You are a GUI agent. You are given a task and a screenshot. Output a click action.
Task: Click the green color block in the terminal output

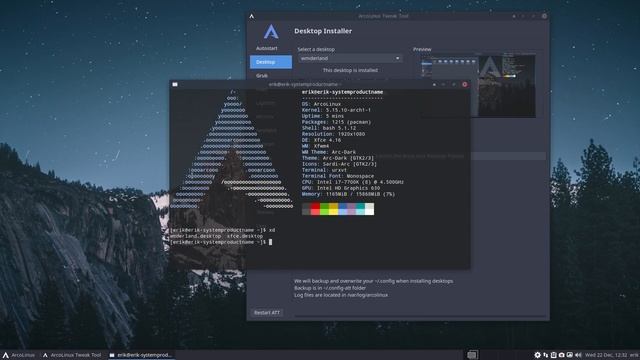[324, 209]
